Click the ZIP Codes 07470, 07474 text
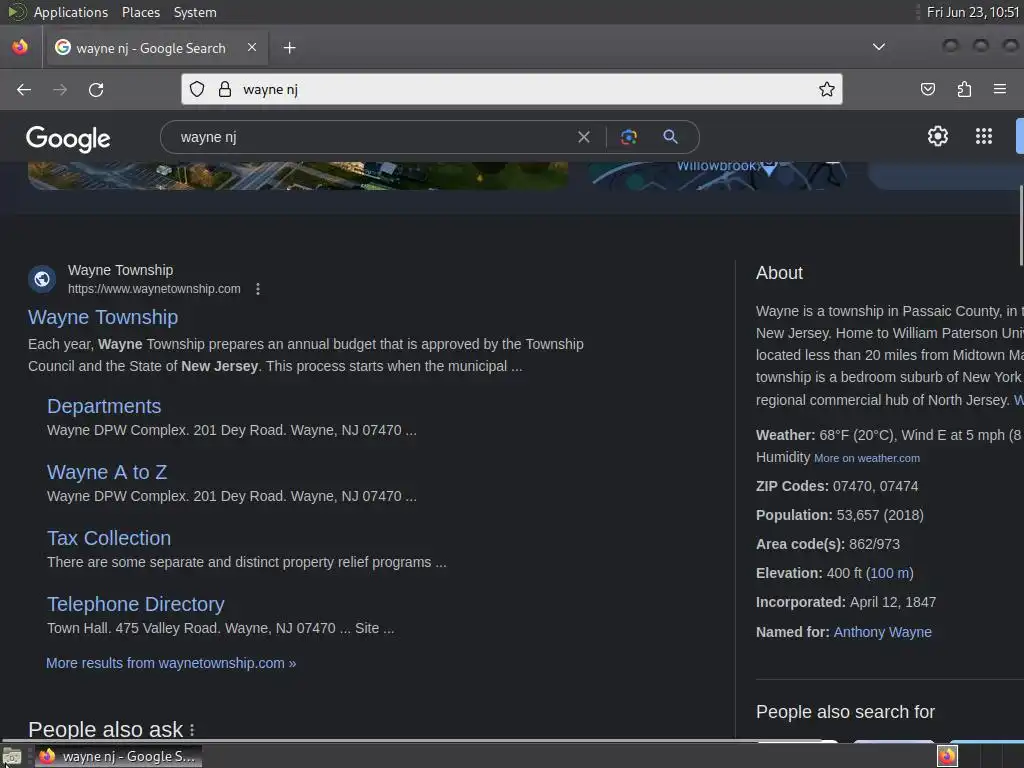The width and height of the screenshot is (1024, 768). 837,486
